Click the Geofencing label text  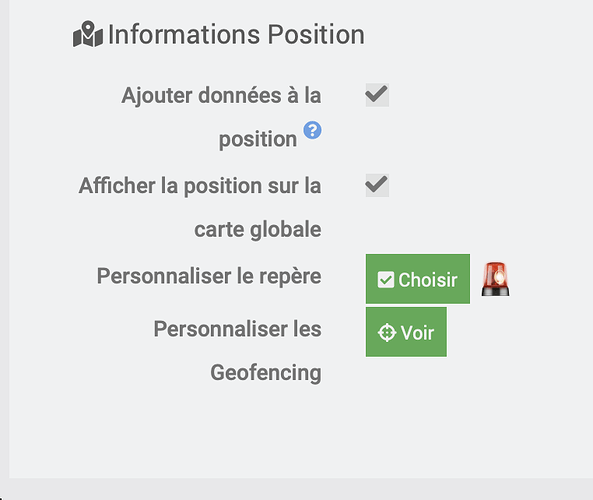[266, 373]
